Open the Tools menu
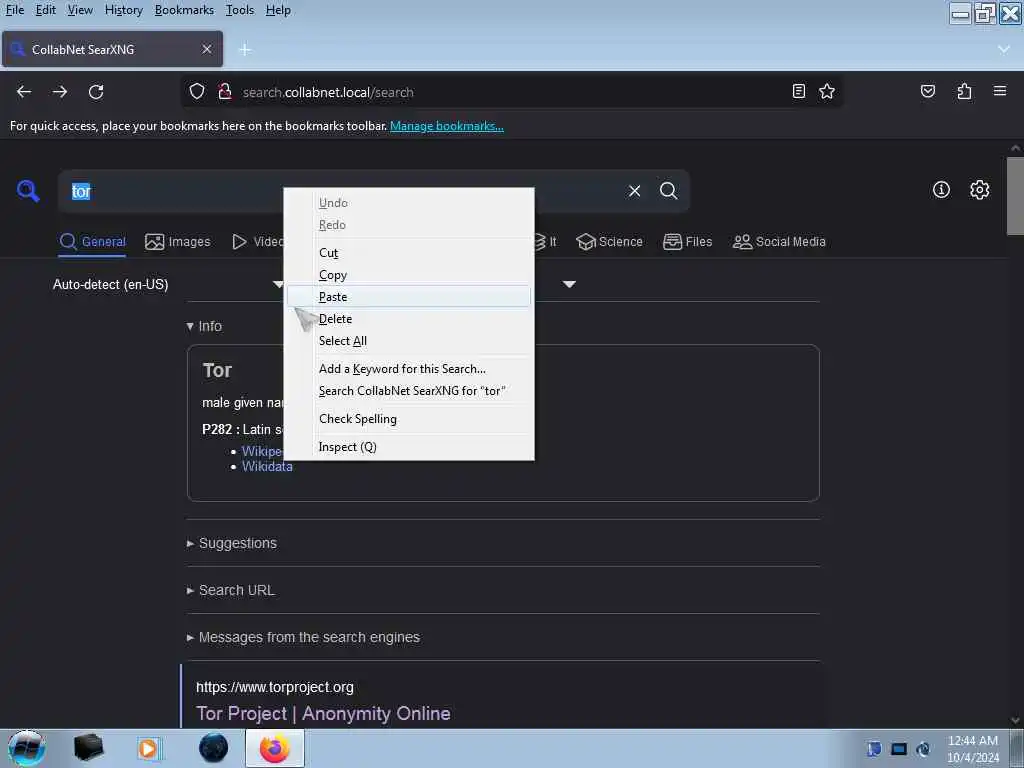 click(x=240, y=10)
